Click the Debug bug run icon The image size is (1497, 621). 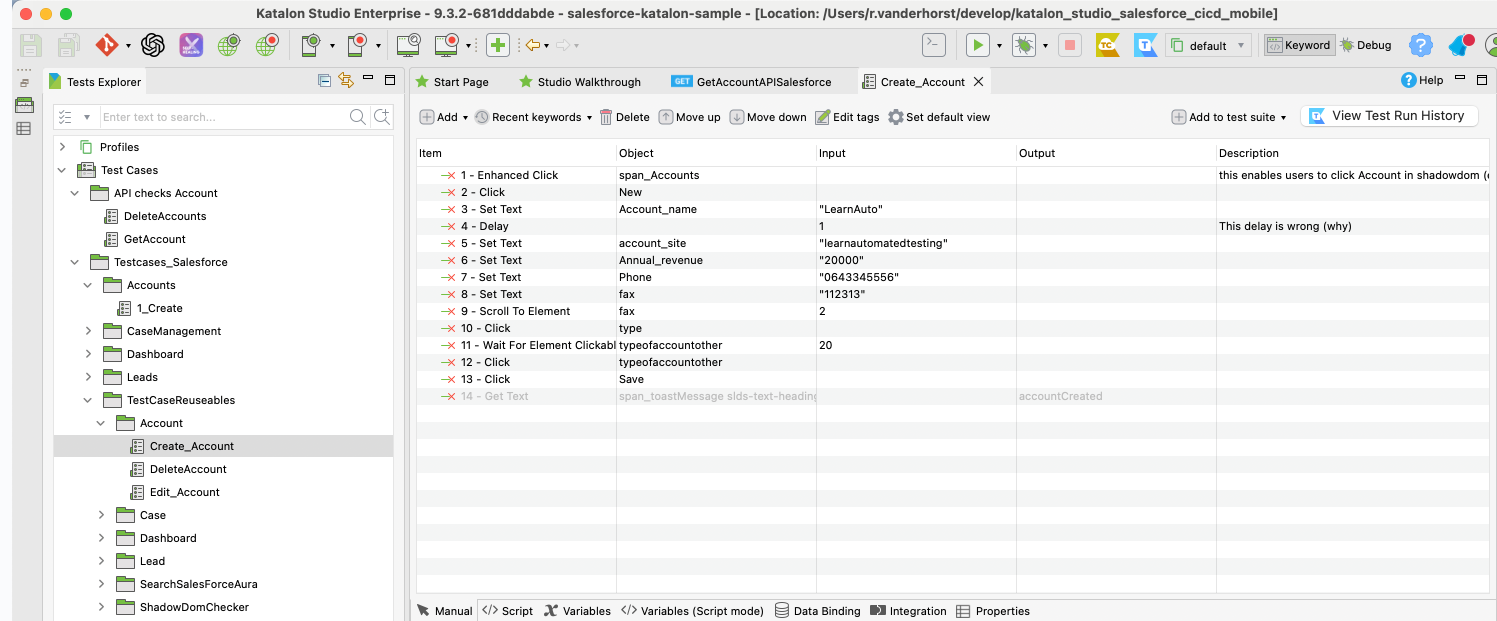[x=1023, y=45]
